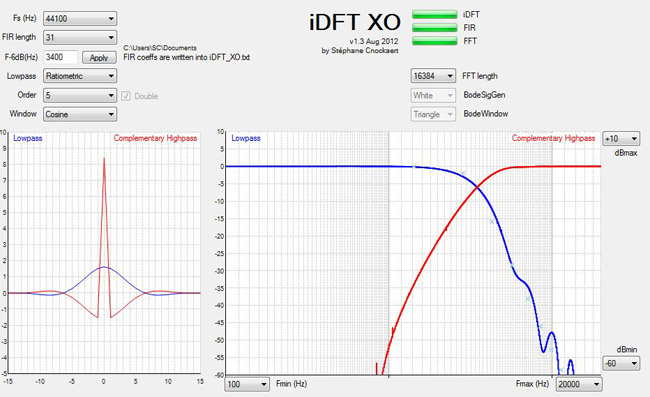The height and width of the screenshot is (397, 650).
Task: Open the FFT length dropdown showing 16384
Action: [433, 76]
